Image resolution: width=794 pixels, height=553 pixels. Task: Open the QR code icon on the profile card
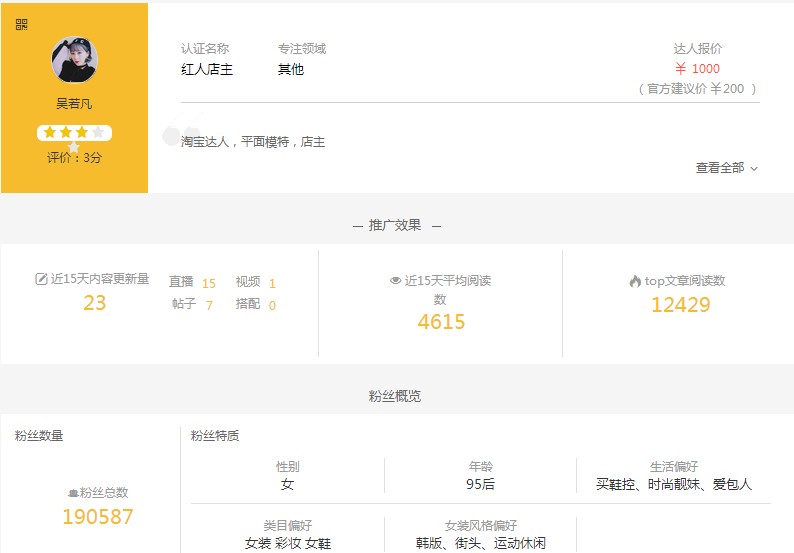click(x=21, y=24)
